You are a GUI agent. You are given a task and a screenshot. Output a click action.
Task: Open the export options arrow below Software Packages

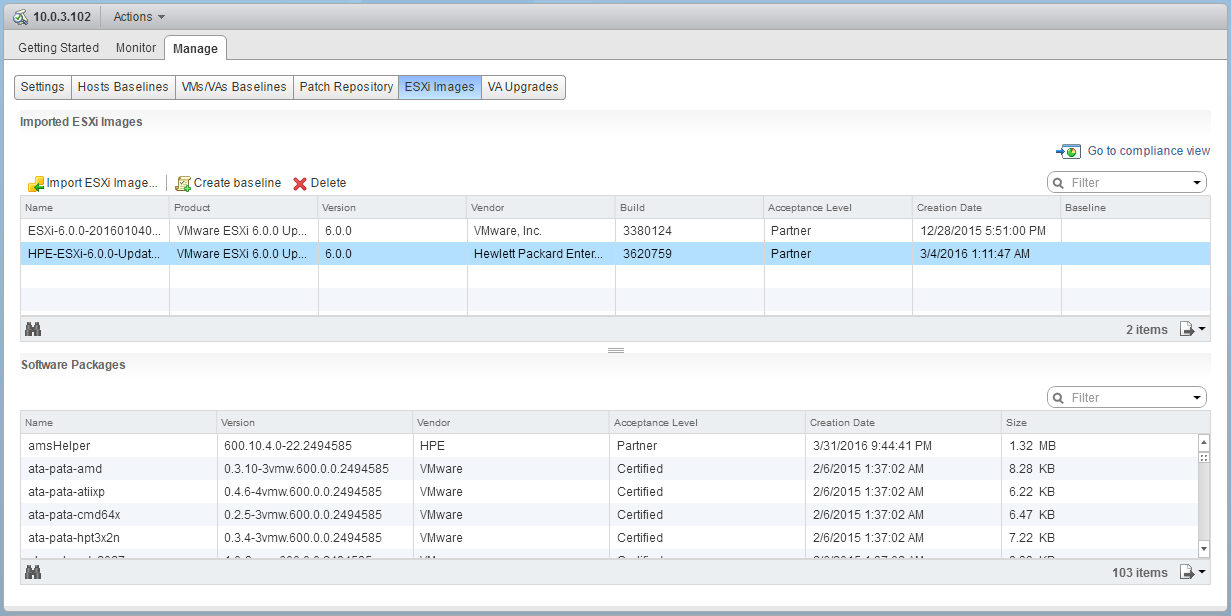pyautogui.click(x=1199, y=572)
